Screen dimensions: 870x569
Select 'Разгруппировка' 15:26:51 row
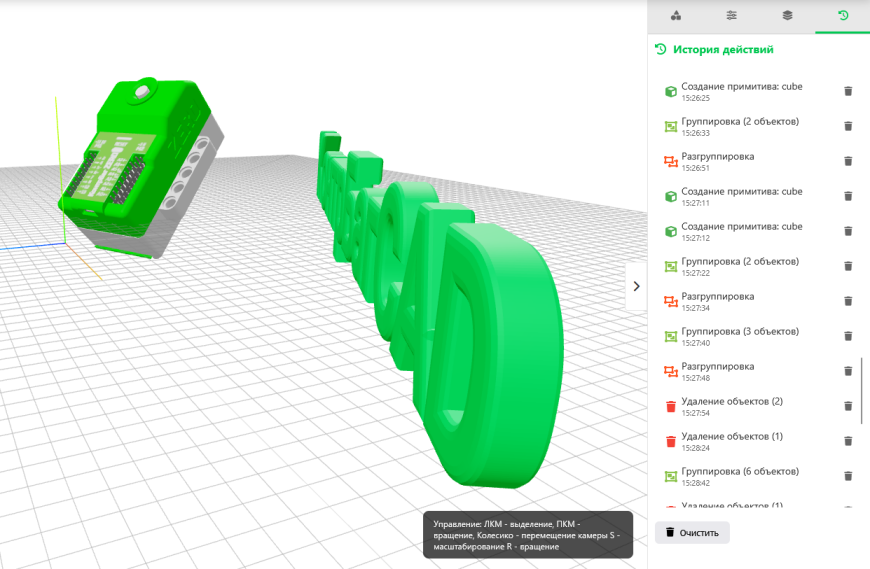(758, 161)
